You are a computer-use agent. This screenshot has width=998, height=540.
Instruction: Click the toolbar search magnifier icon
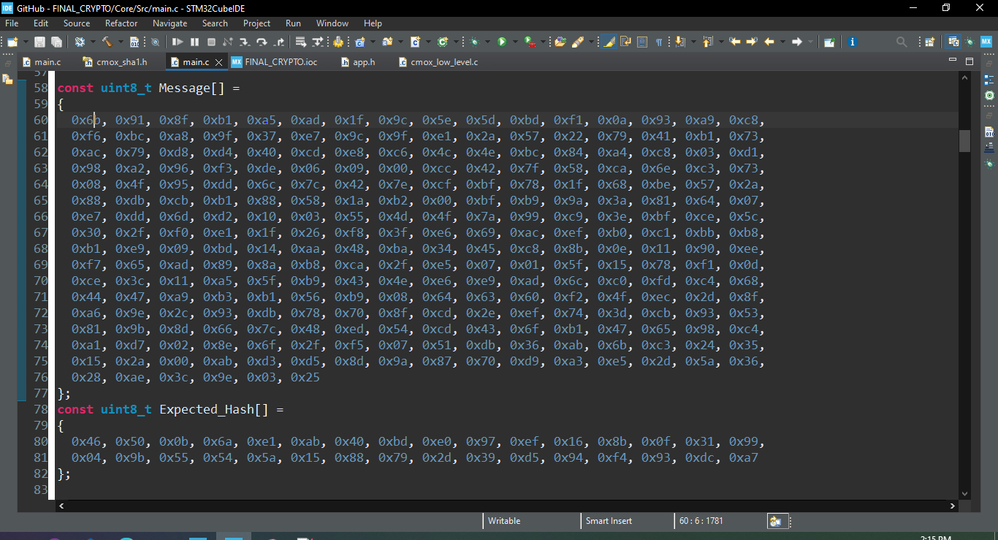click(x=901, y=41)
